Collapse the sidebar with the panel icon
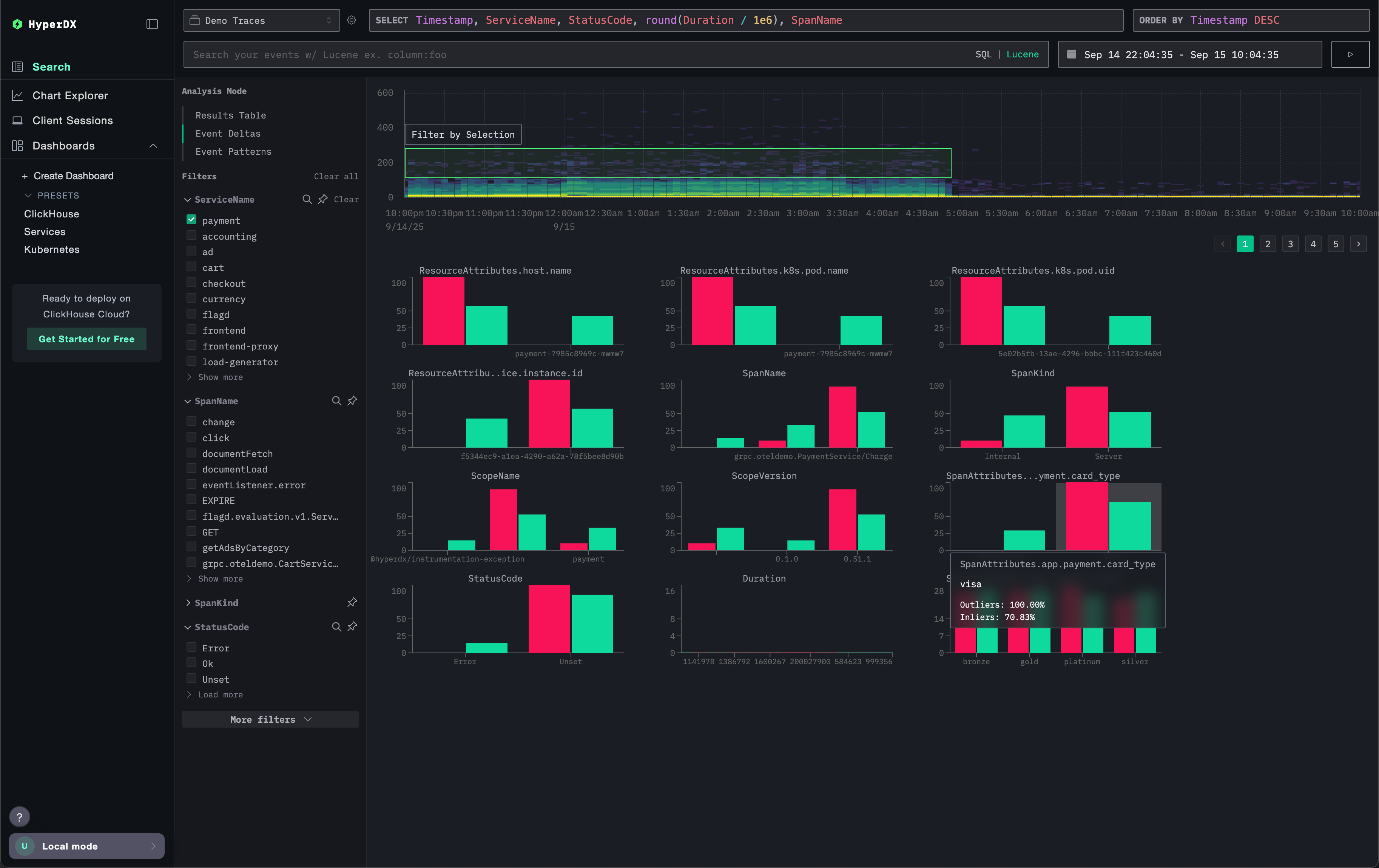This screenshot has height=868, width=1379. 152,24
